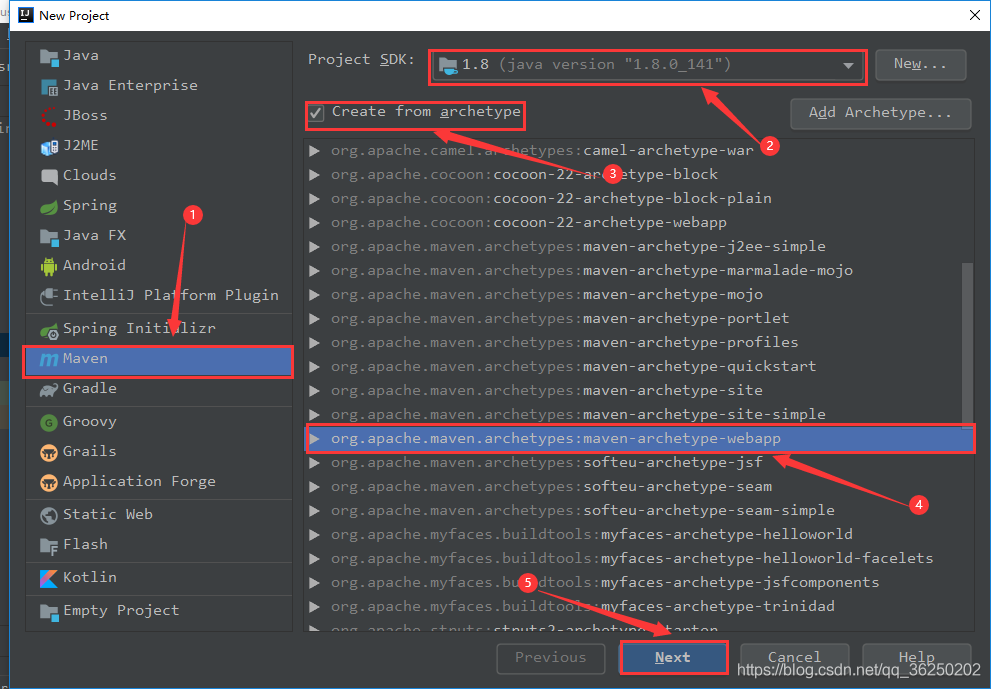The image size is (991, 689).
Task: Select the Gradle project type label
Action: pyautogui.click(x=90, y=389)
